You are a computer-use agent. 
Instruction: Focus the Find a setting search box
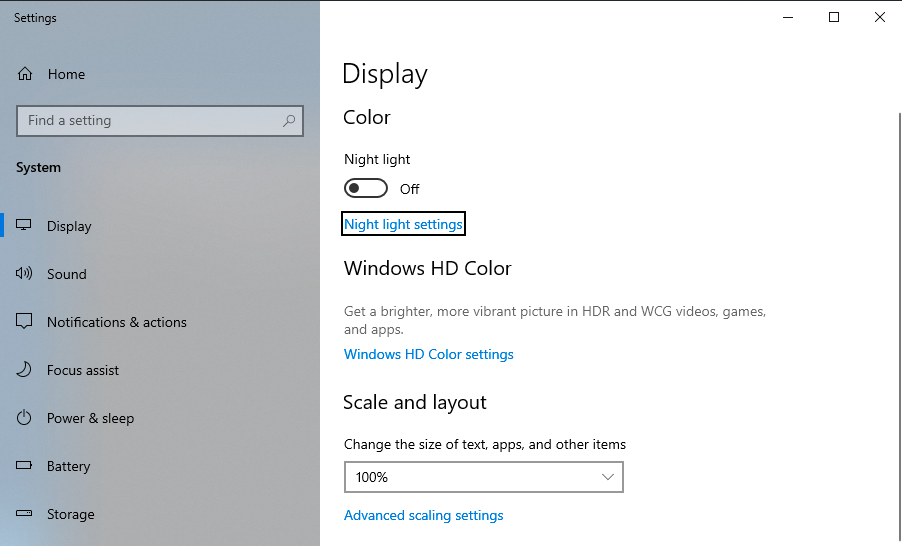point(150,121)
